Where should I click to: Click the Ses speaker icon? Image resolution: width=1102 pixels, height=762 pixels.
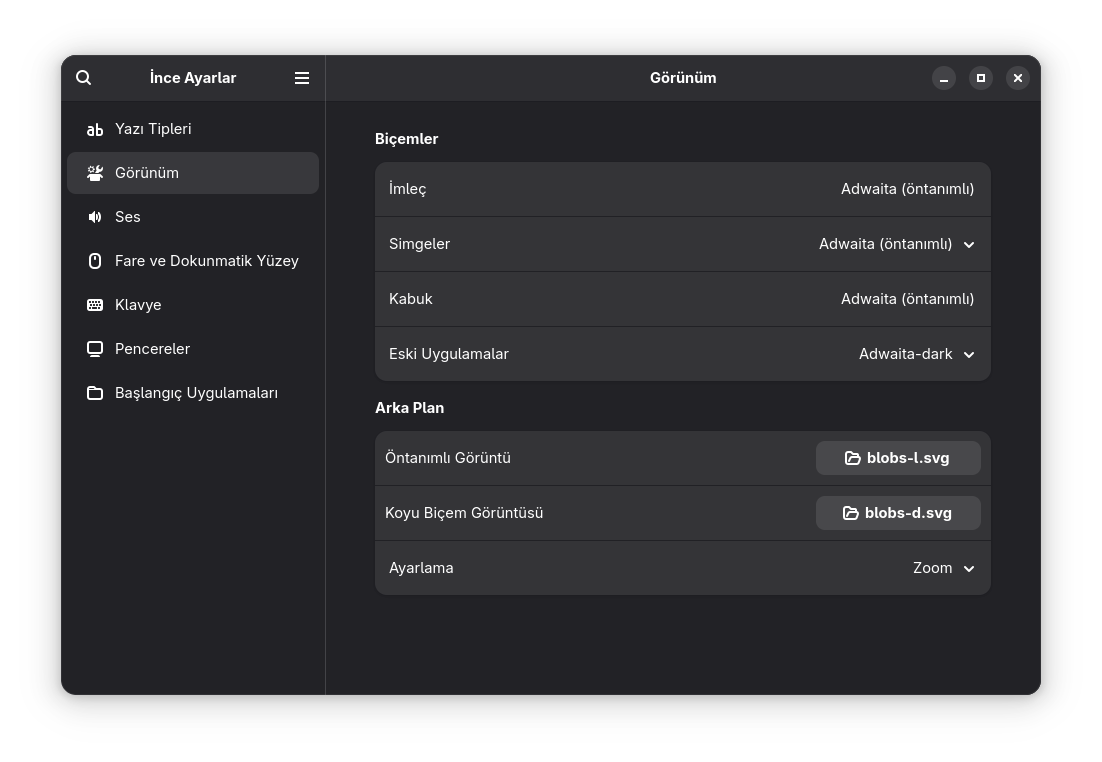(95, 217)
